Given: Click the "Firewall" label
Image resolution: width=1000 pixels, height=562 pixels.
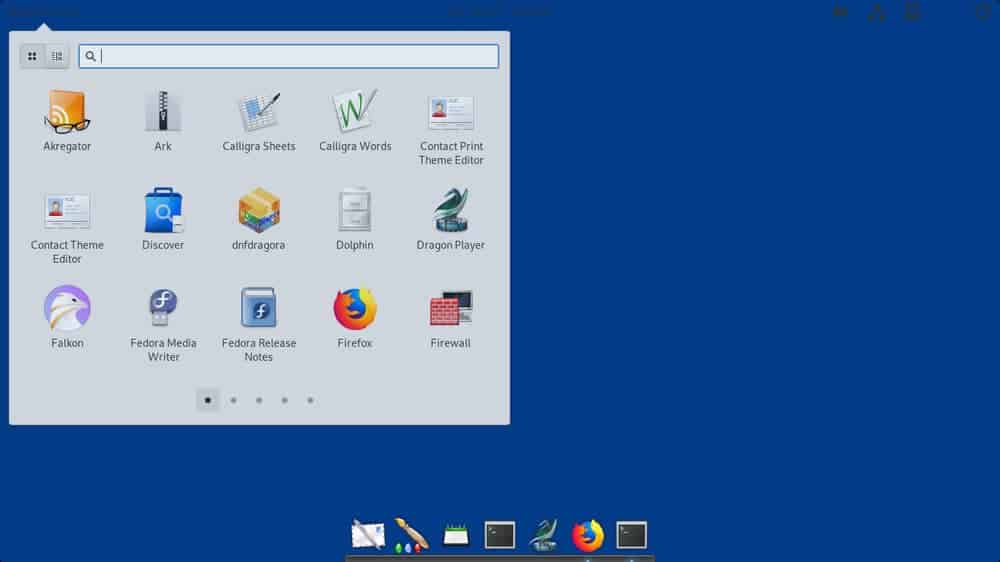Looking at the screenshot, I should [x=451, y=343].
